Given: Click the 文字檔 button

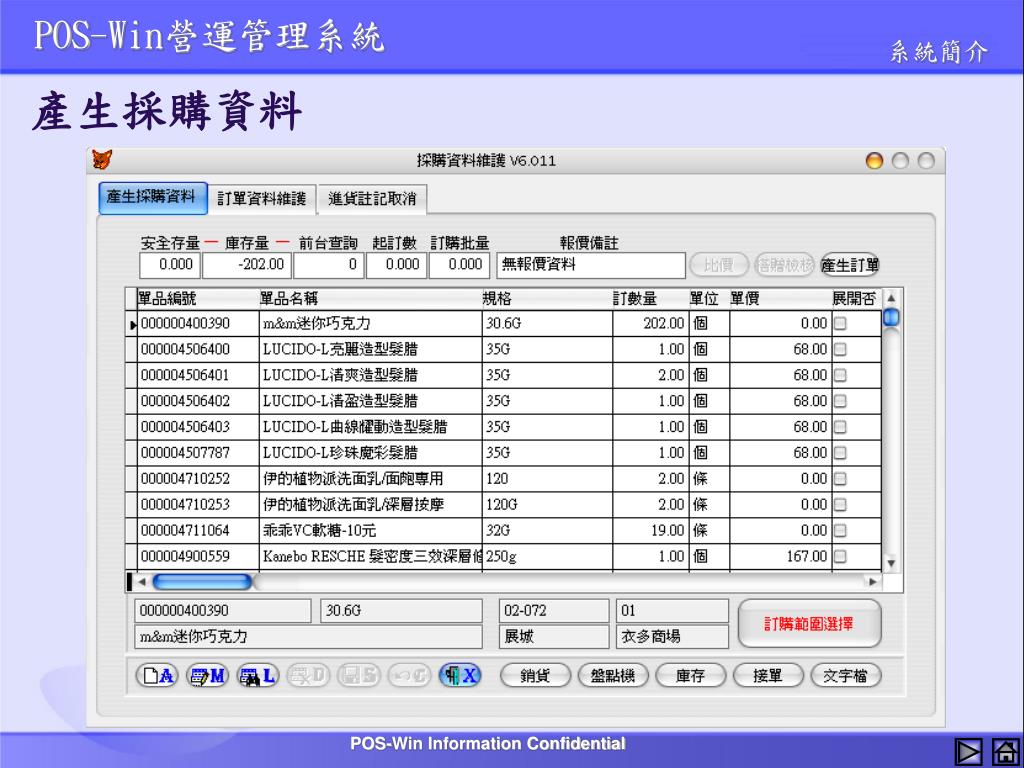Looking at the screenshot, I should (846, 675).
